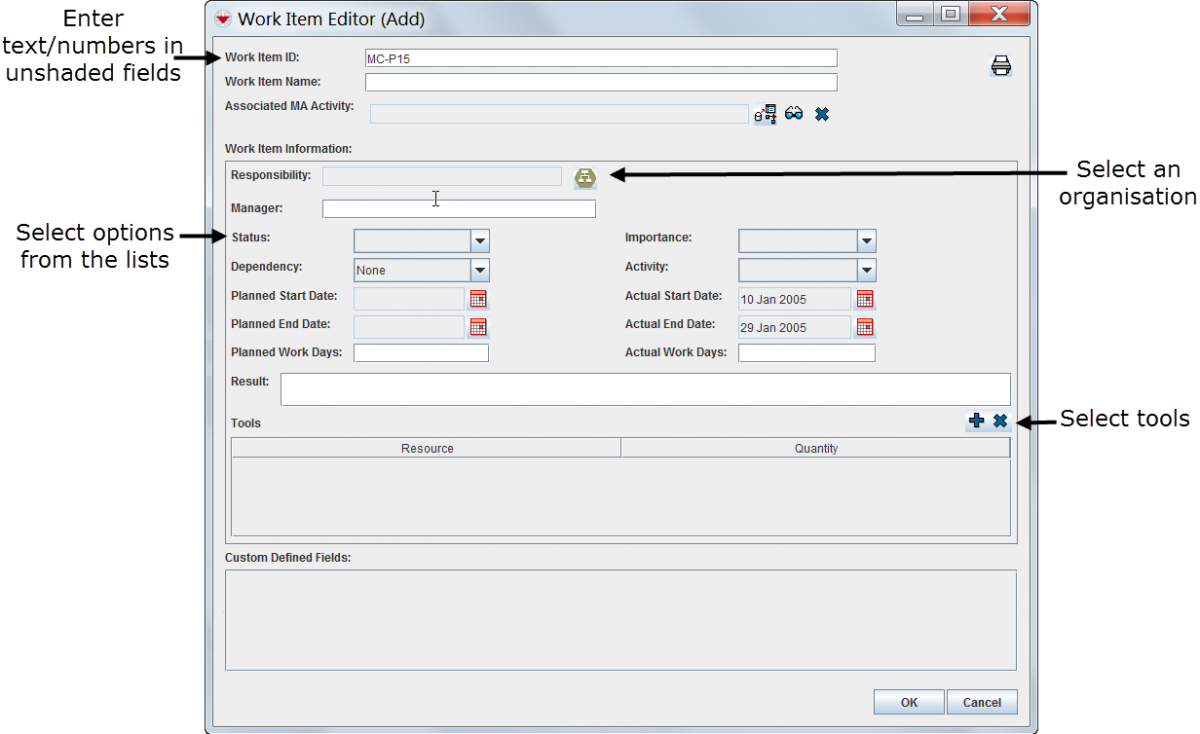Screen dimensions: 1200x734
Task: Click the Work Item Name field
Action: pyautogui.click(x=601, y=82)
